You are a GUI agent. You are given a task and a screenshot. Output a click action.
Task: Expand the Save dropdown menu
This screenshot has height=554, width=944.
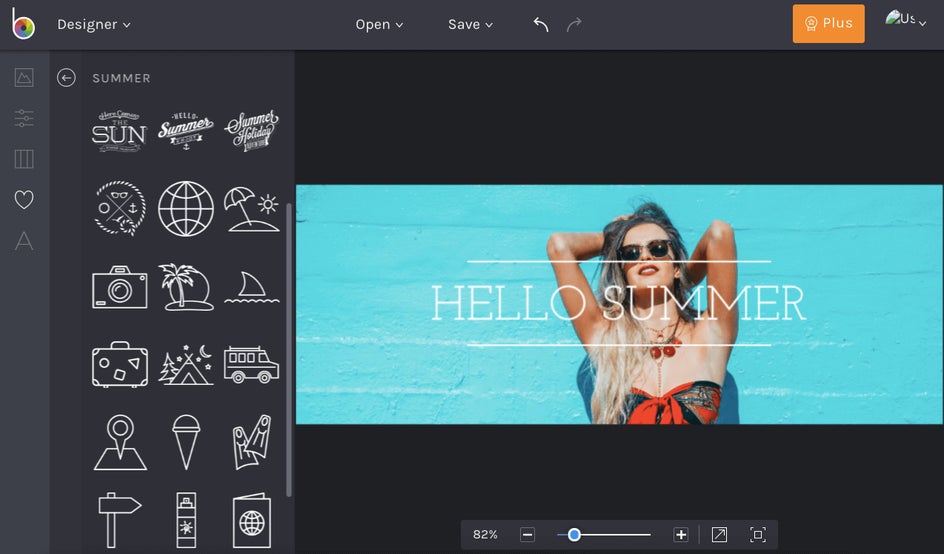tap(470, 25)
